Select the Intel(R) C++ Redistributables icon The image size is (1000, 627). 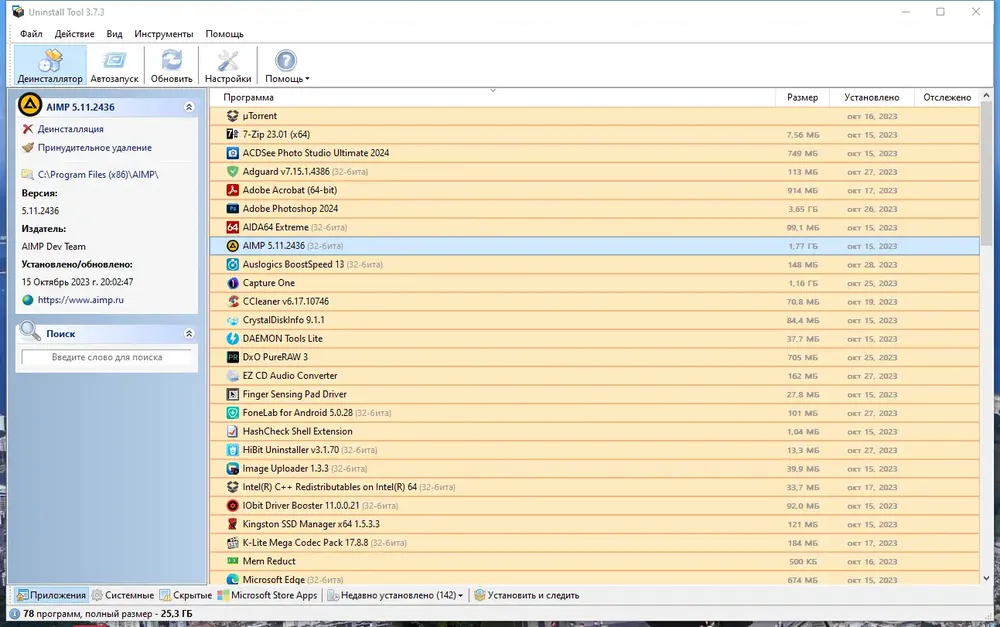tap(233, 487)
